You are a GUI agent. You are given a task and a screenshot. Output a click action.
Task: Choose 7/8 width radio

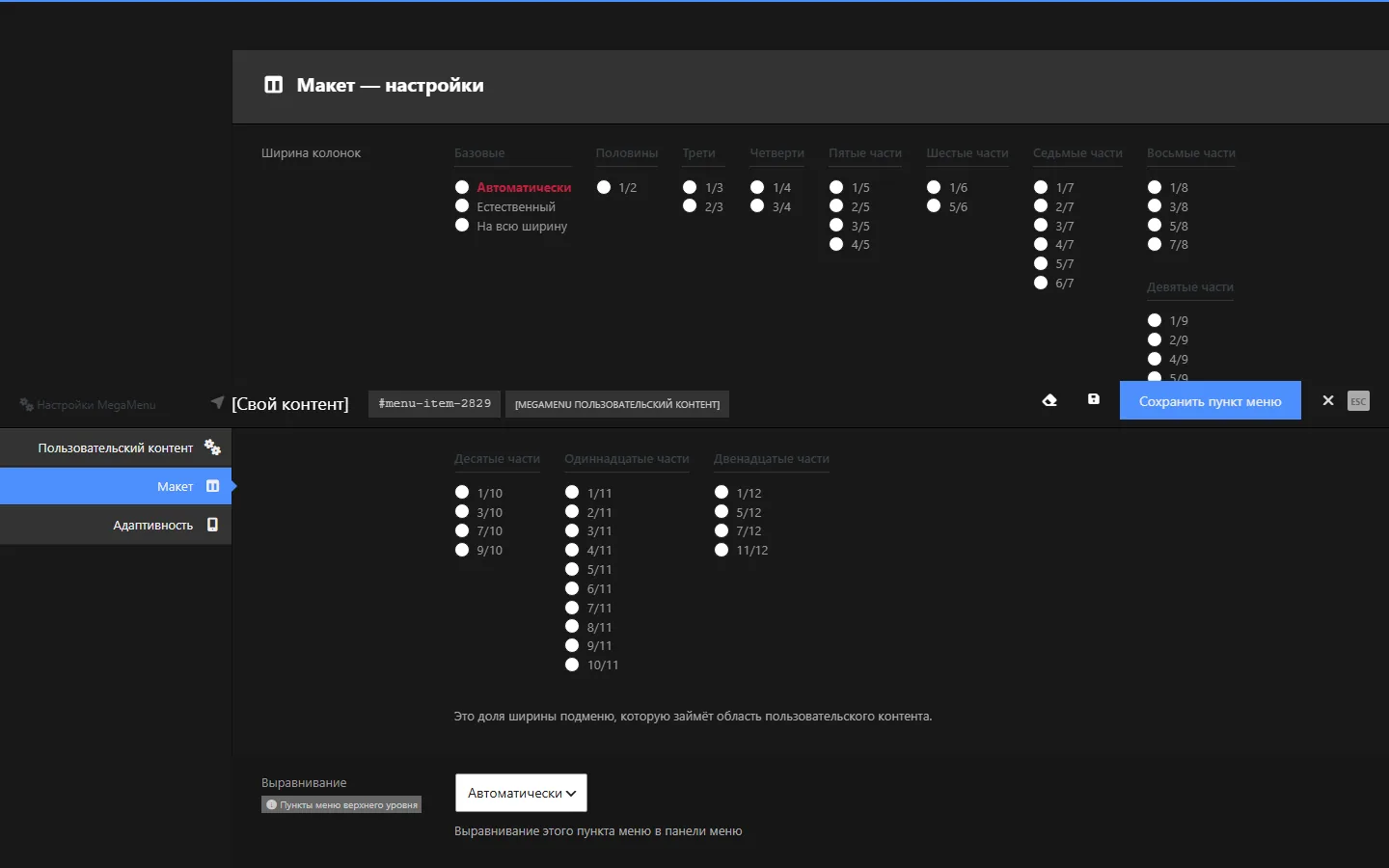point(1155,244)
